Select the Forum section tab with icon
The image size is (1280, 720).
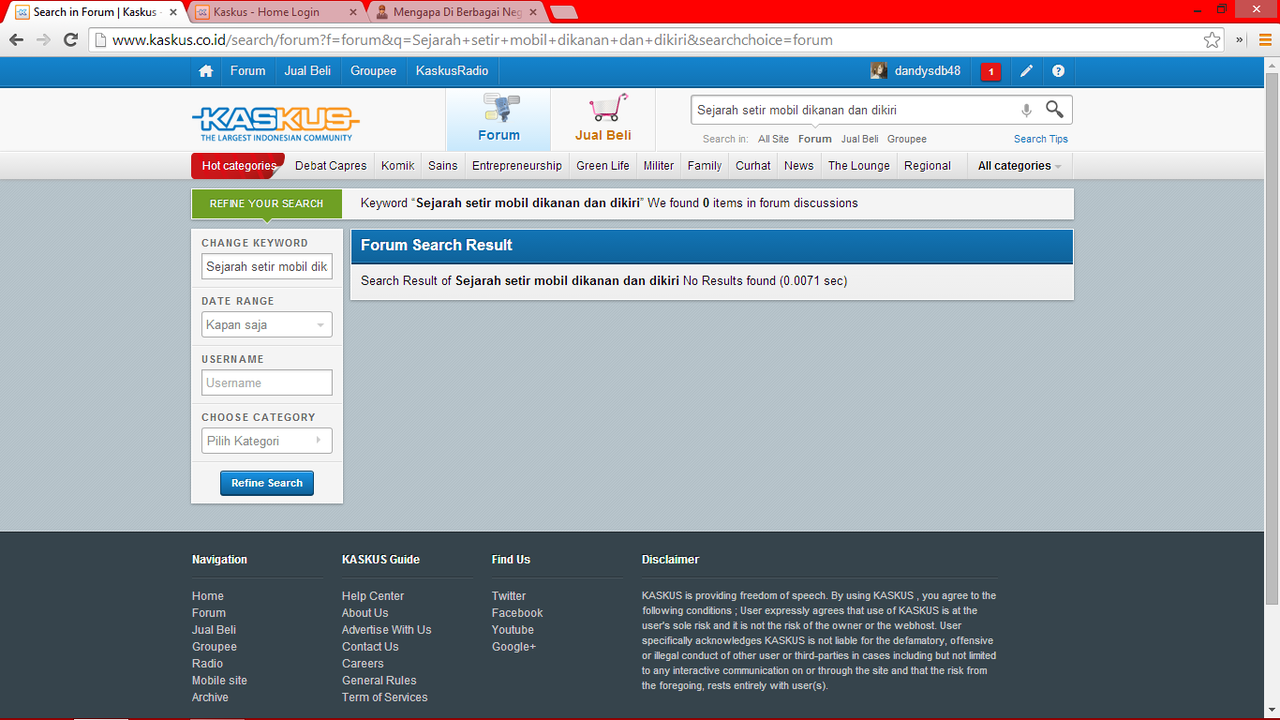[x=498, y=119]
